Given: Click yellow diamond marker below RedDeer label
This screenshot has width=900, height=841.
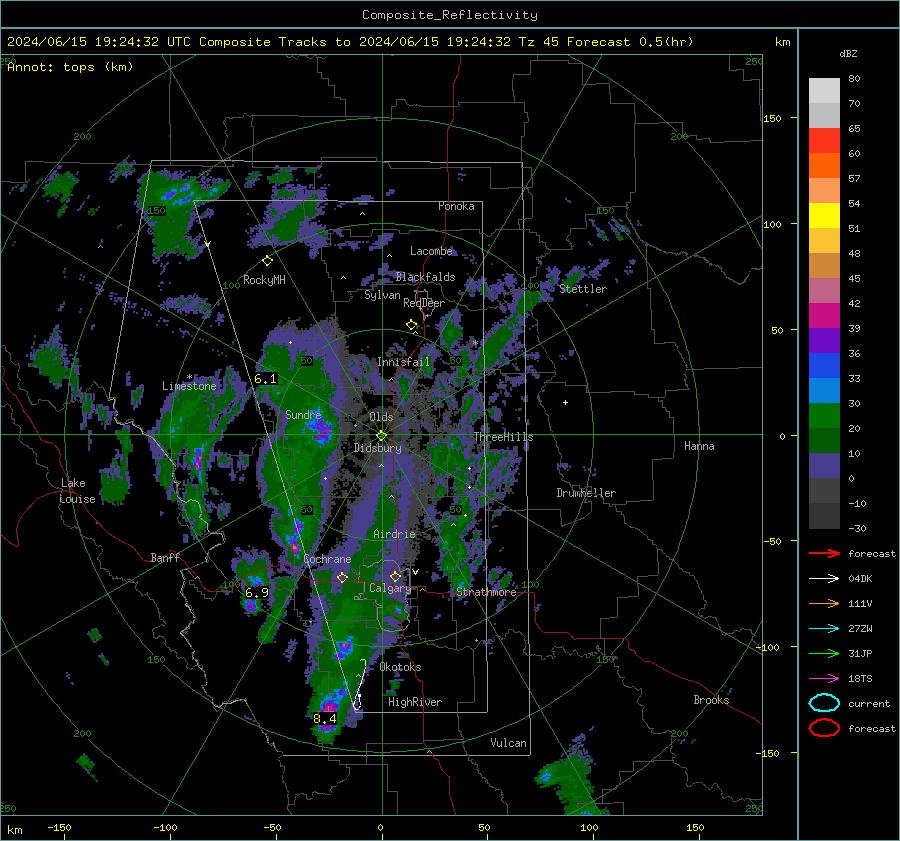Looking at the screenshot, I should (x=412, y=325).
